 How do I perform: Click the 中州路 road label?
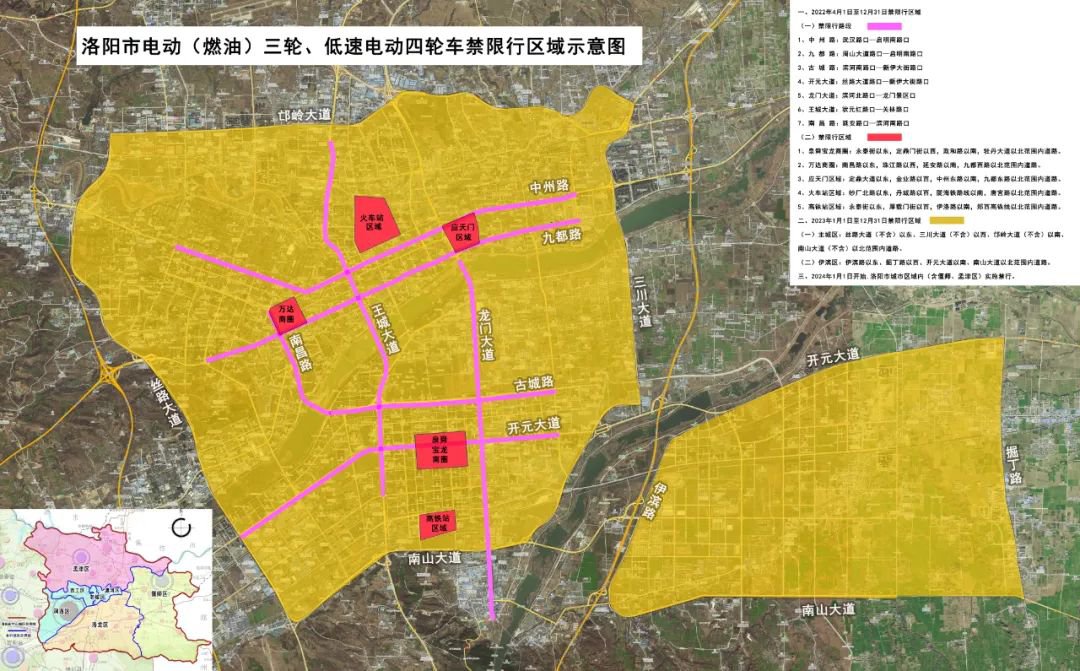pos(549,188)
